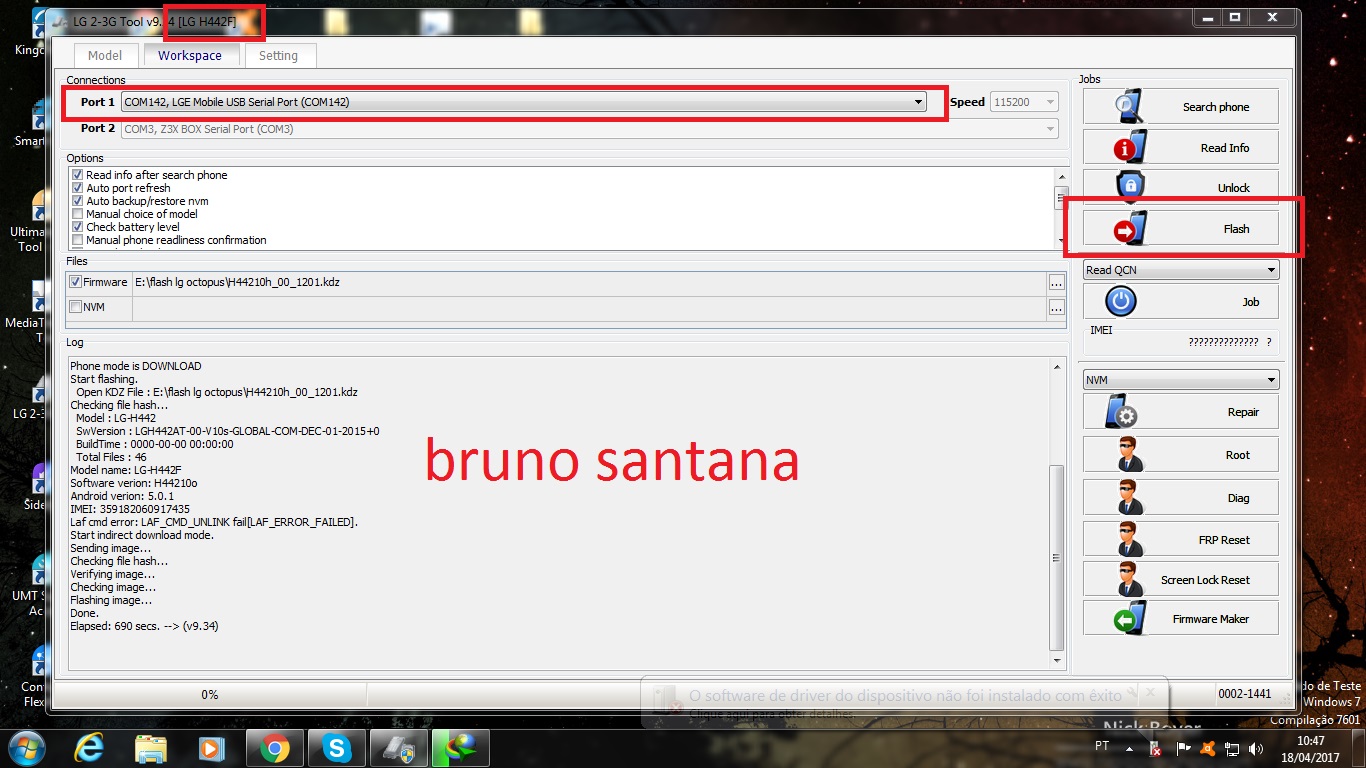Click log line 'Android verion: 5.0.1'

pos(122,496)
